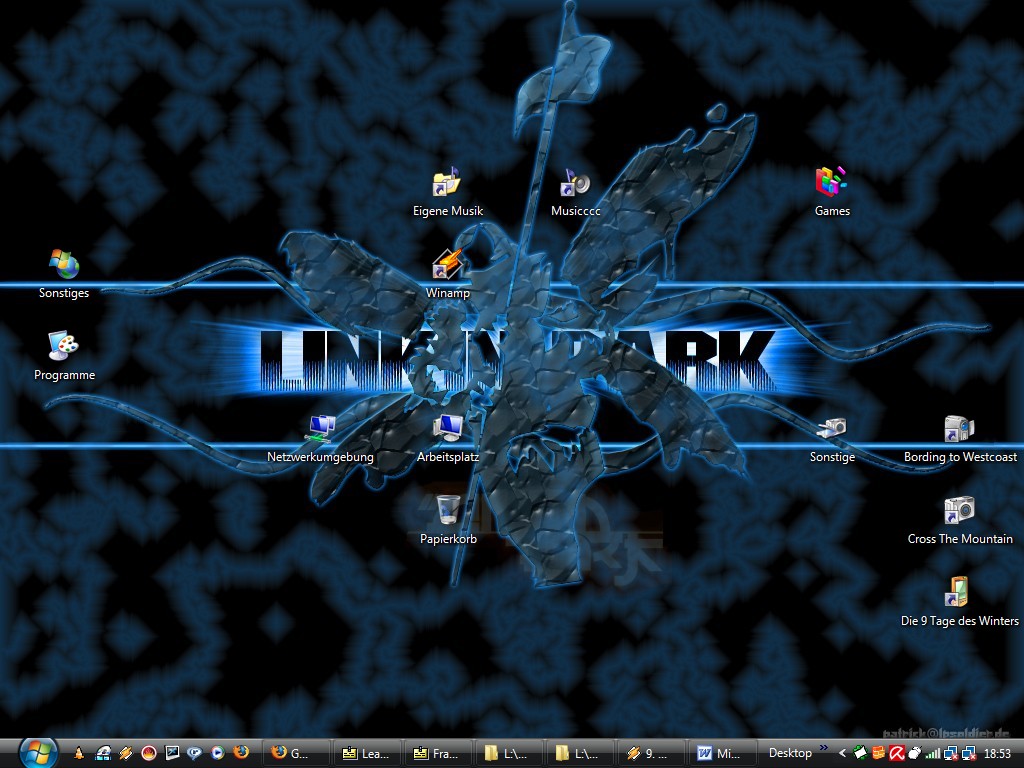Open the Programme desktop icon
The width and height of the screenshot is (1024, 768).
click(x=64, y=357)
